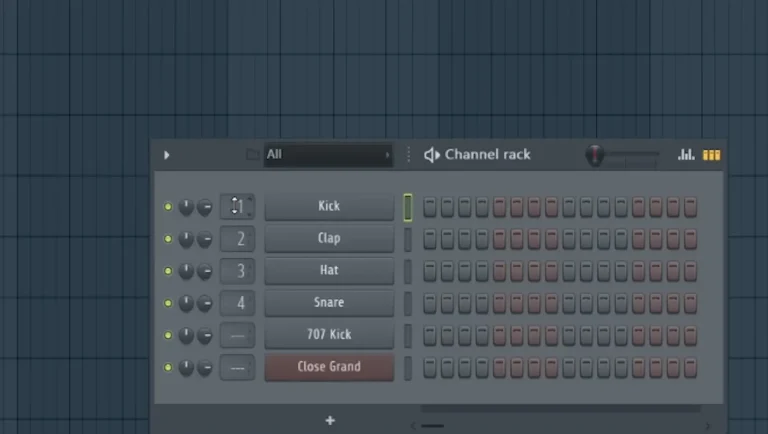
Task: Activate the first step of Clap
Action: point(430,239)
